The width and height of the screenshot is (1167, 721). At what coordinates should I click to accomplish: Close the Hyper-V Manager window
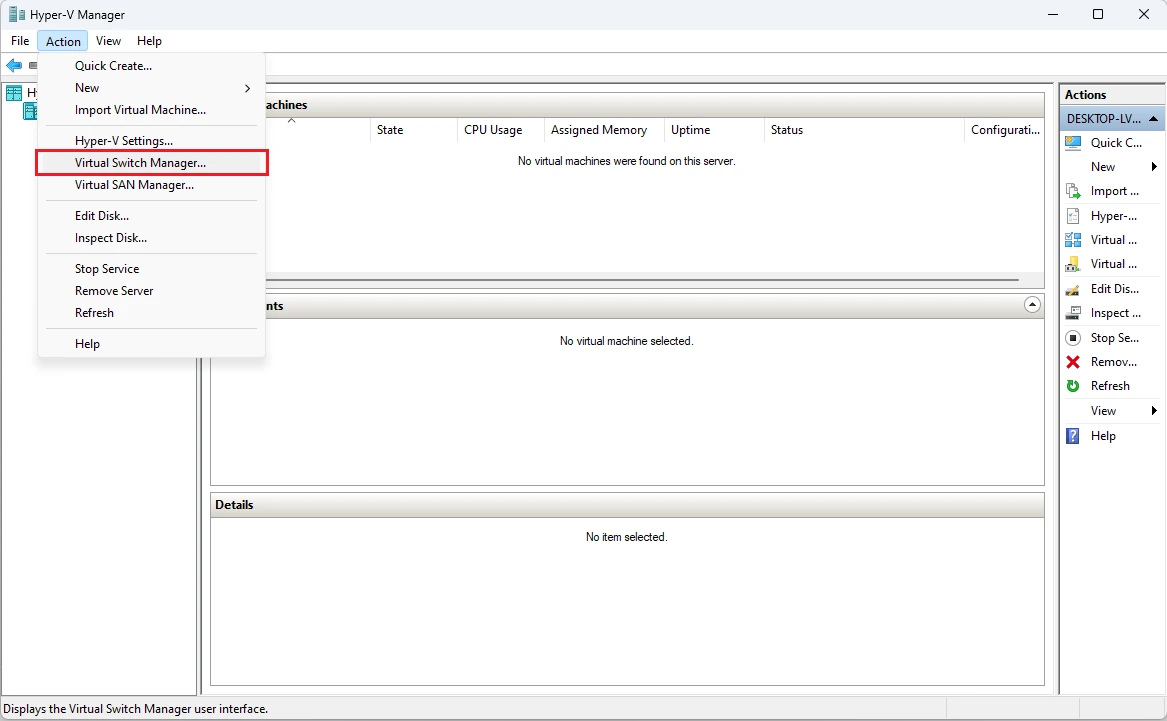click(1144, 14)
